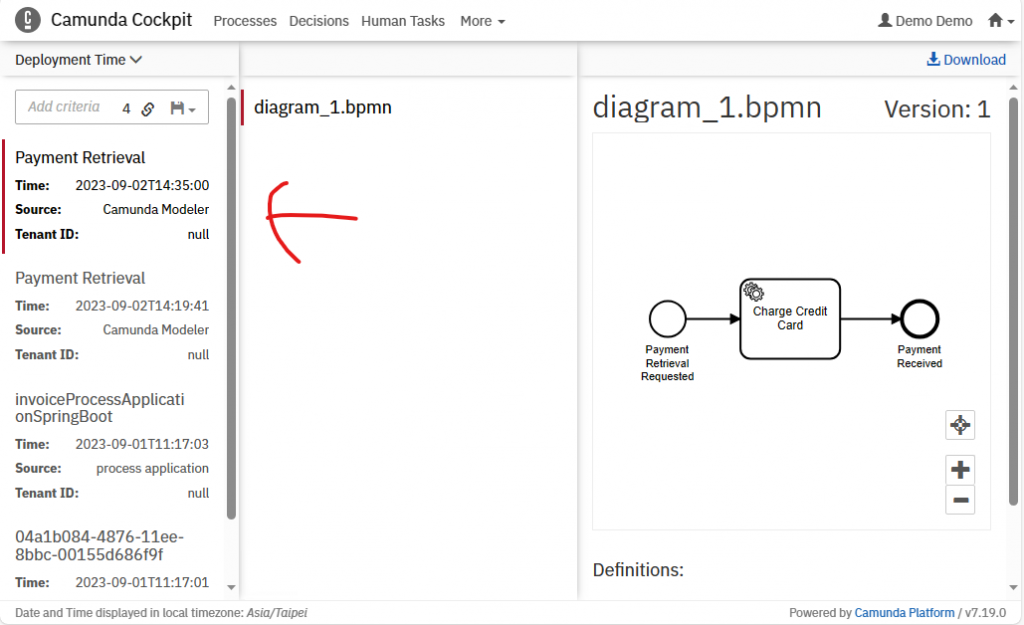Click the resource panel scroll-down arrow
The height and width of the screenshot is (625, 1024).
1013,587
